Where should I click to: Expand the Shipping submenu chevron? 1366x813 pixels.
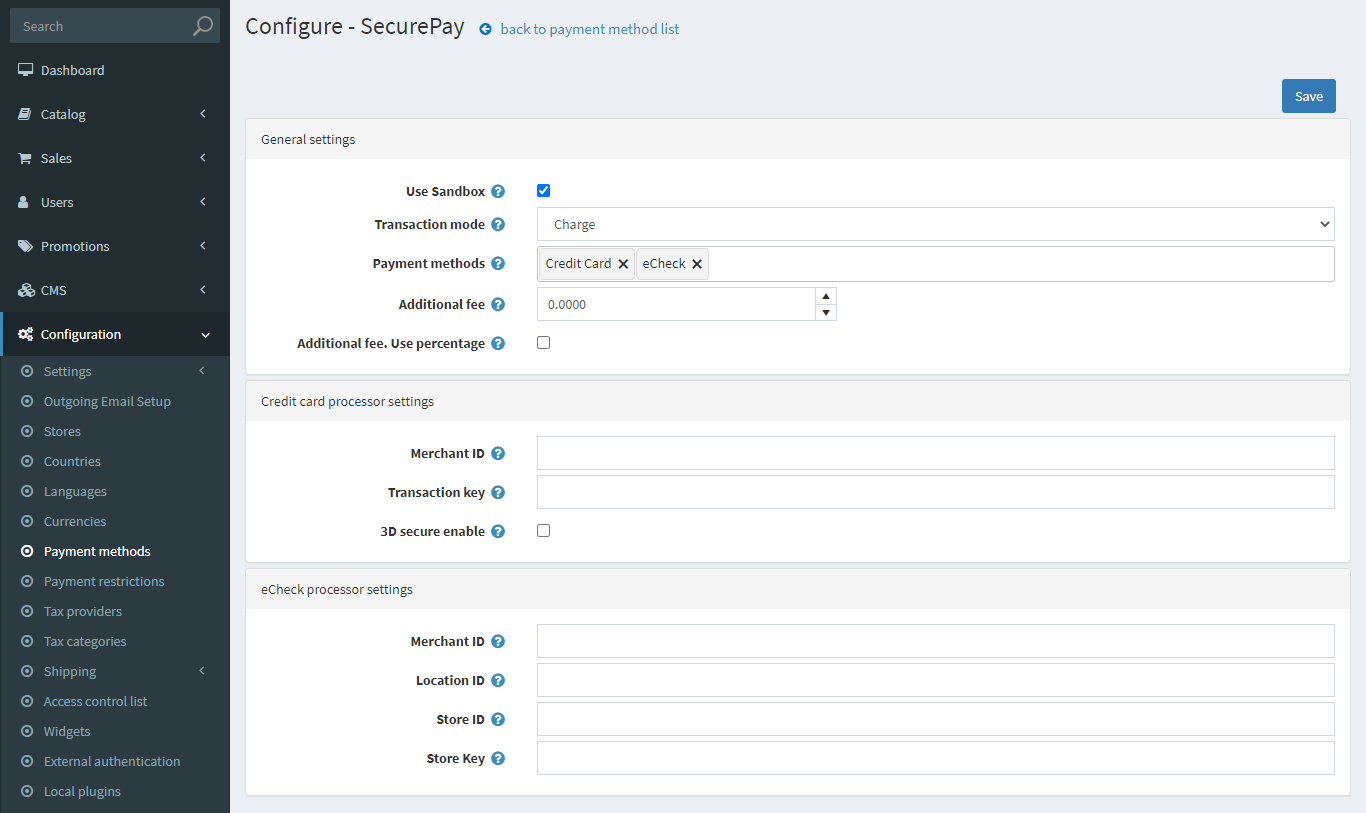202,671
